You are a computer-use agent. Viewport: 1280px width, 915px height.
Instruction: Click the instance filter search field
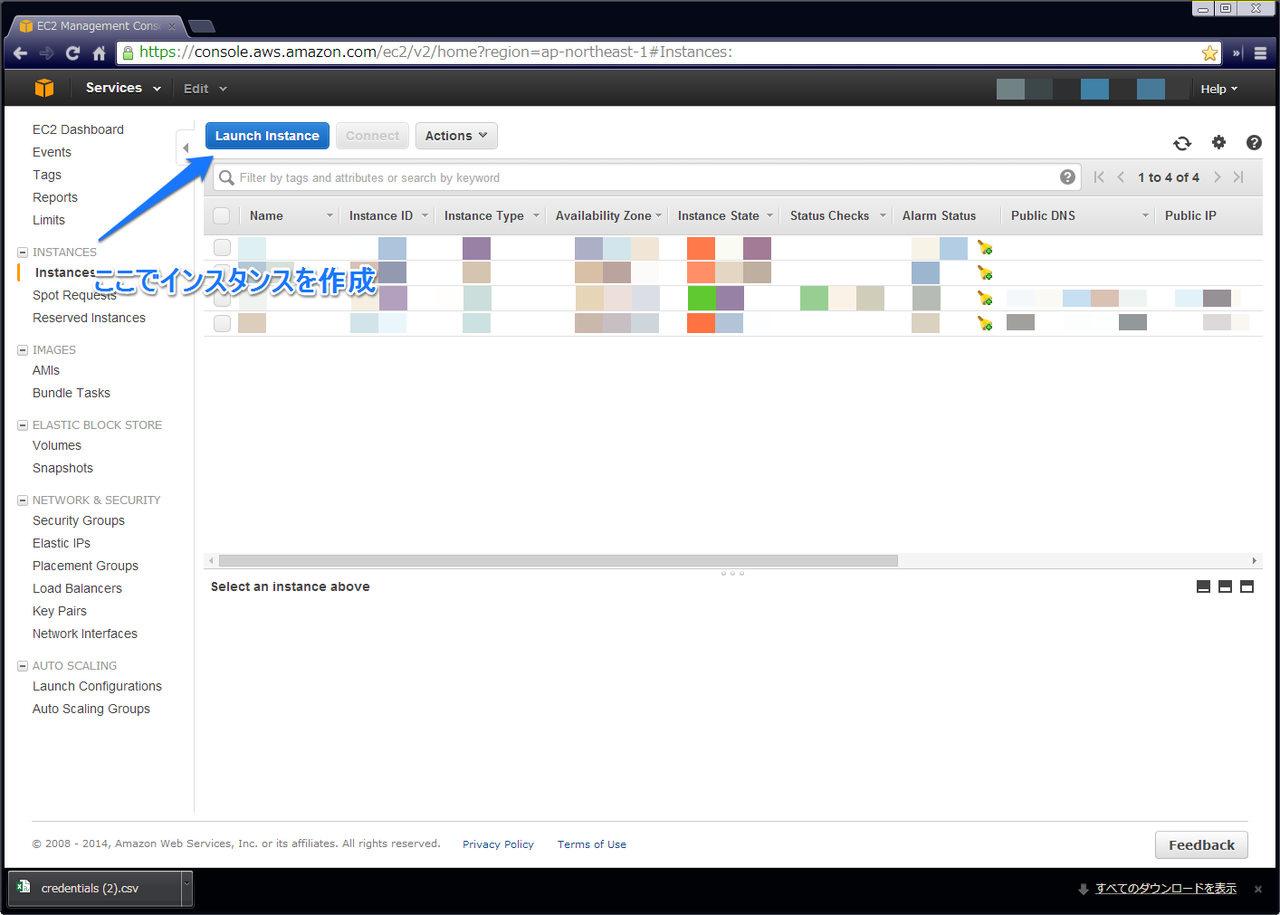point(647,178)
